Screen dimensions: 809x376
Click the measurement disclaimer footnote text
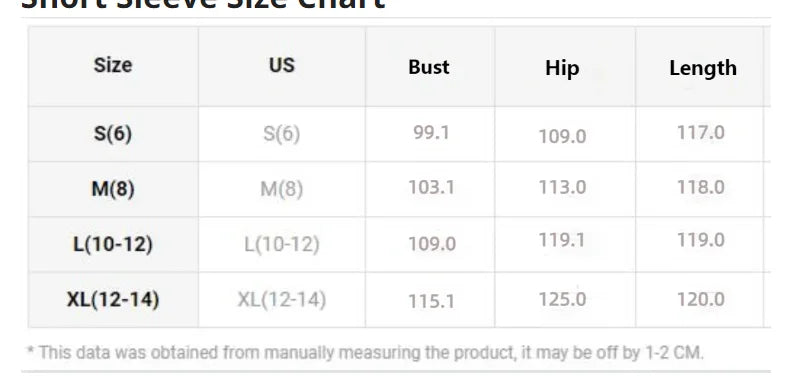coord(364,353)
